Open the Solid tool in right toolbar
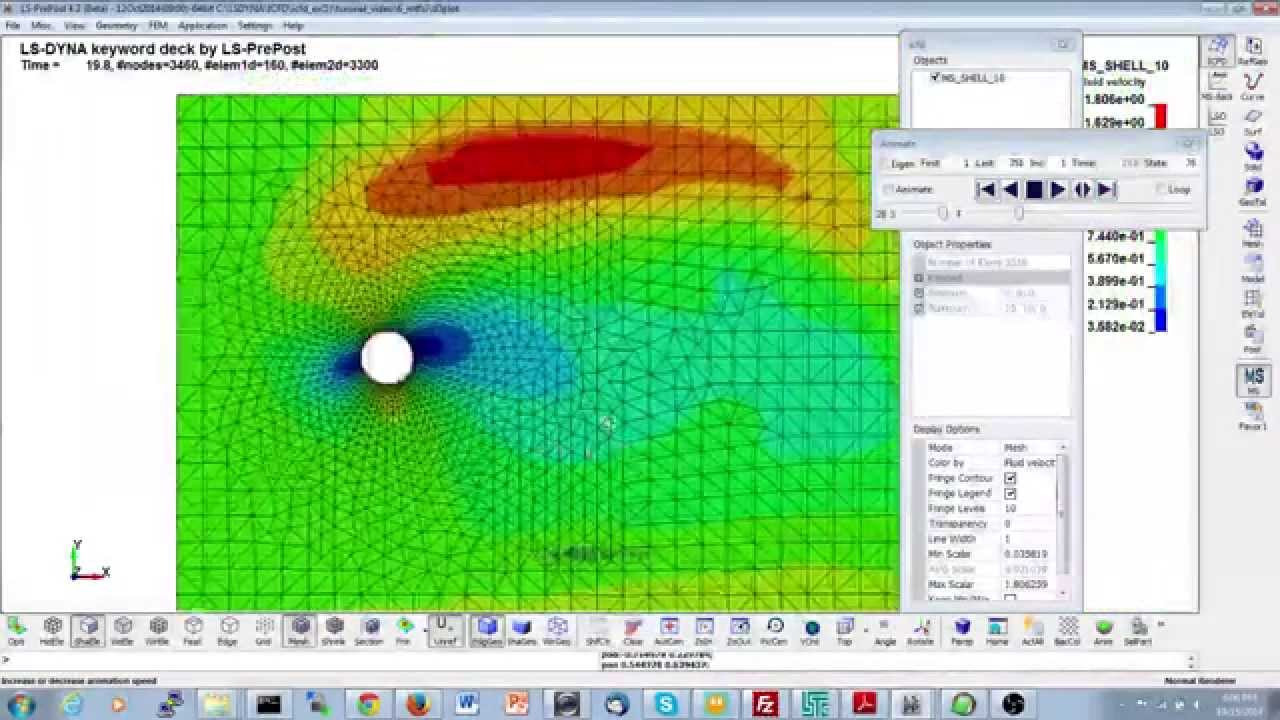This screenshot has height=720, width=1280. coord(1252,157)
